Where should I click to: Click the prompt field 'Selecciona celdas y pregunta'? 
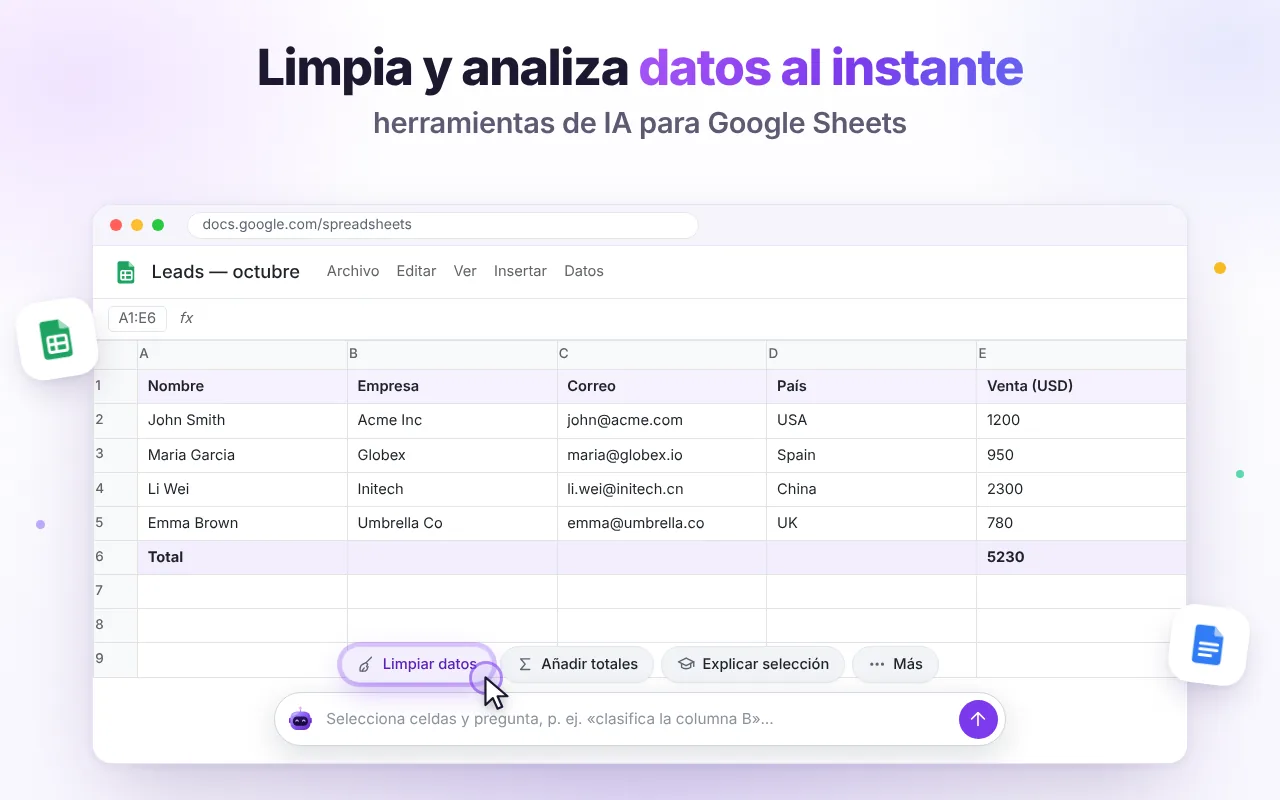point(640,719)
